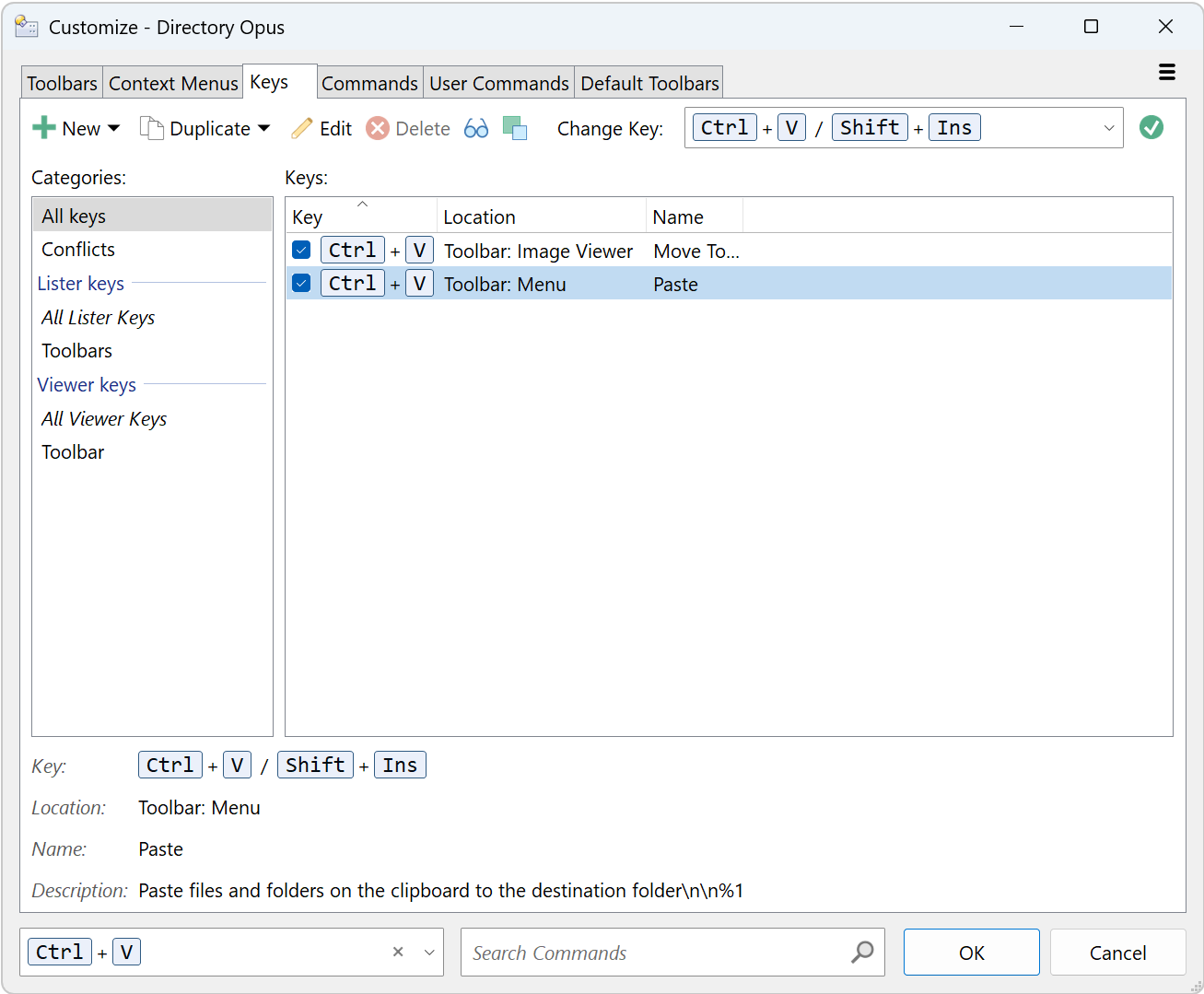Open the Context Menus tab
The height and width of the screenshot is (994, 1204).
pyautogui.click(x=173, y=83)
